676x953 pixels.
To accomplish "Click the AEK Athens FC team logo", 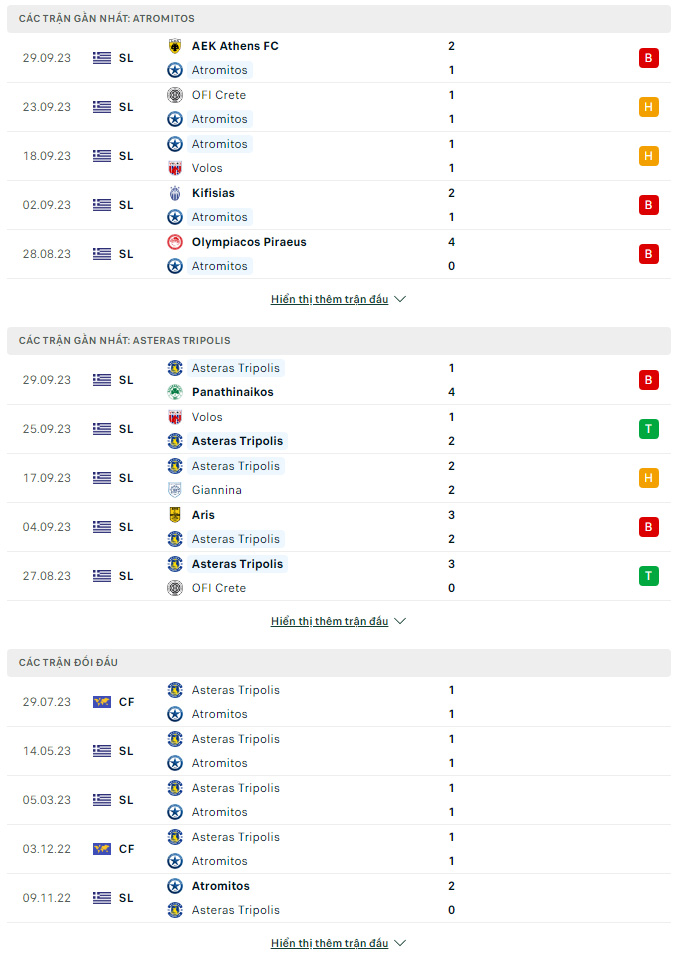I will click(175, 46).
